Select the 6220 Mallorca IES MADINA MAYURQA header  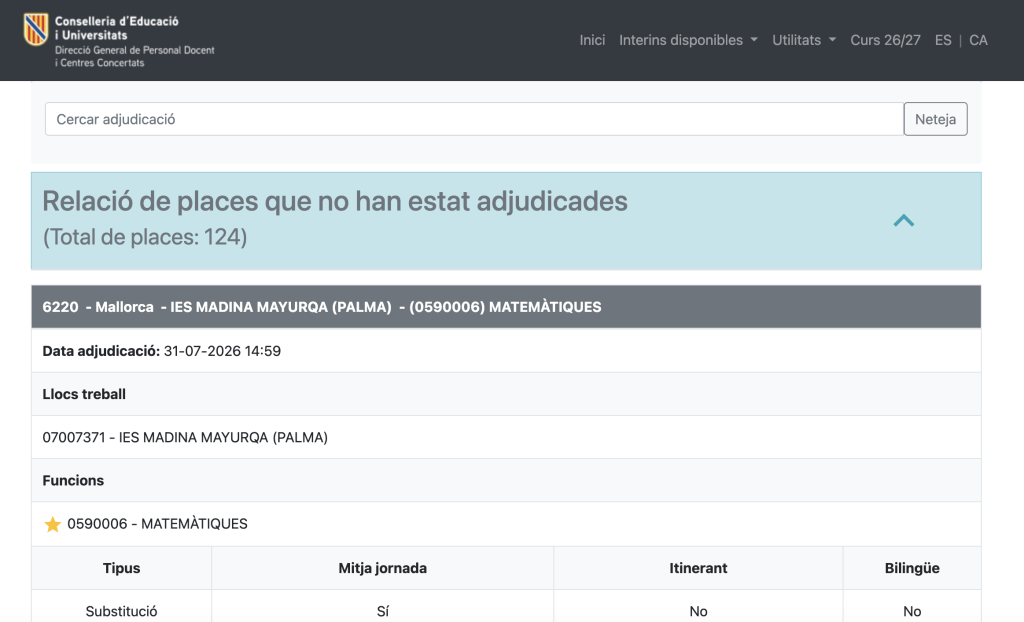(506, 306)
